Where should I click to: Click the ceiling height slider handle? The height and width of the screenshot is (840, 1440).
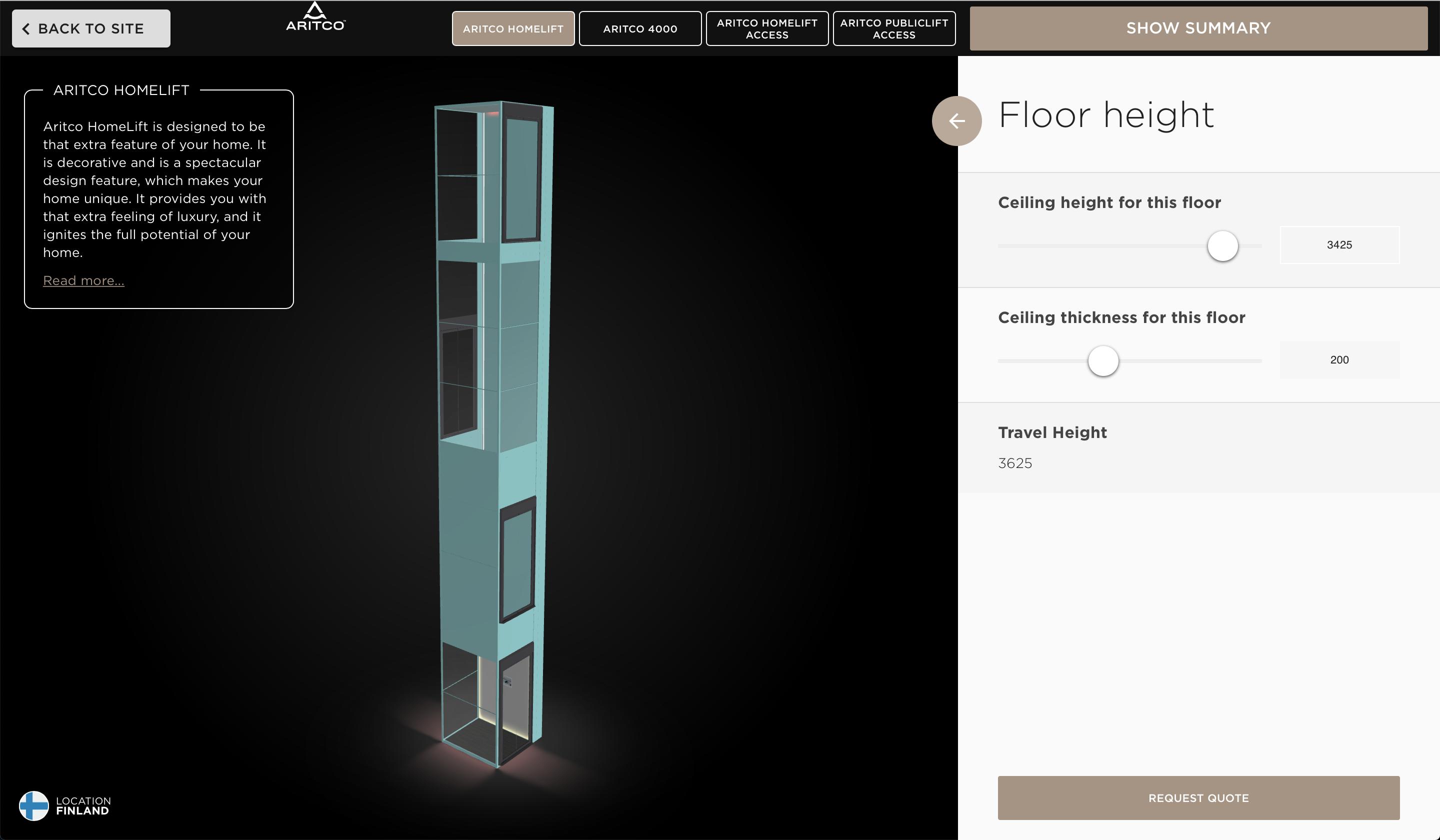pyautogui.click(x=1222, y=246)
